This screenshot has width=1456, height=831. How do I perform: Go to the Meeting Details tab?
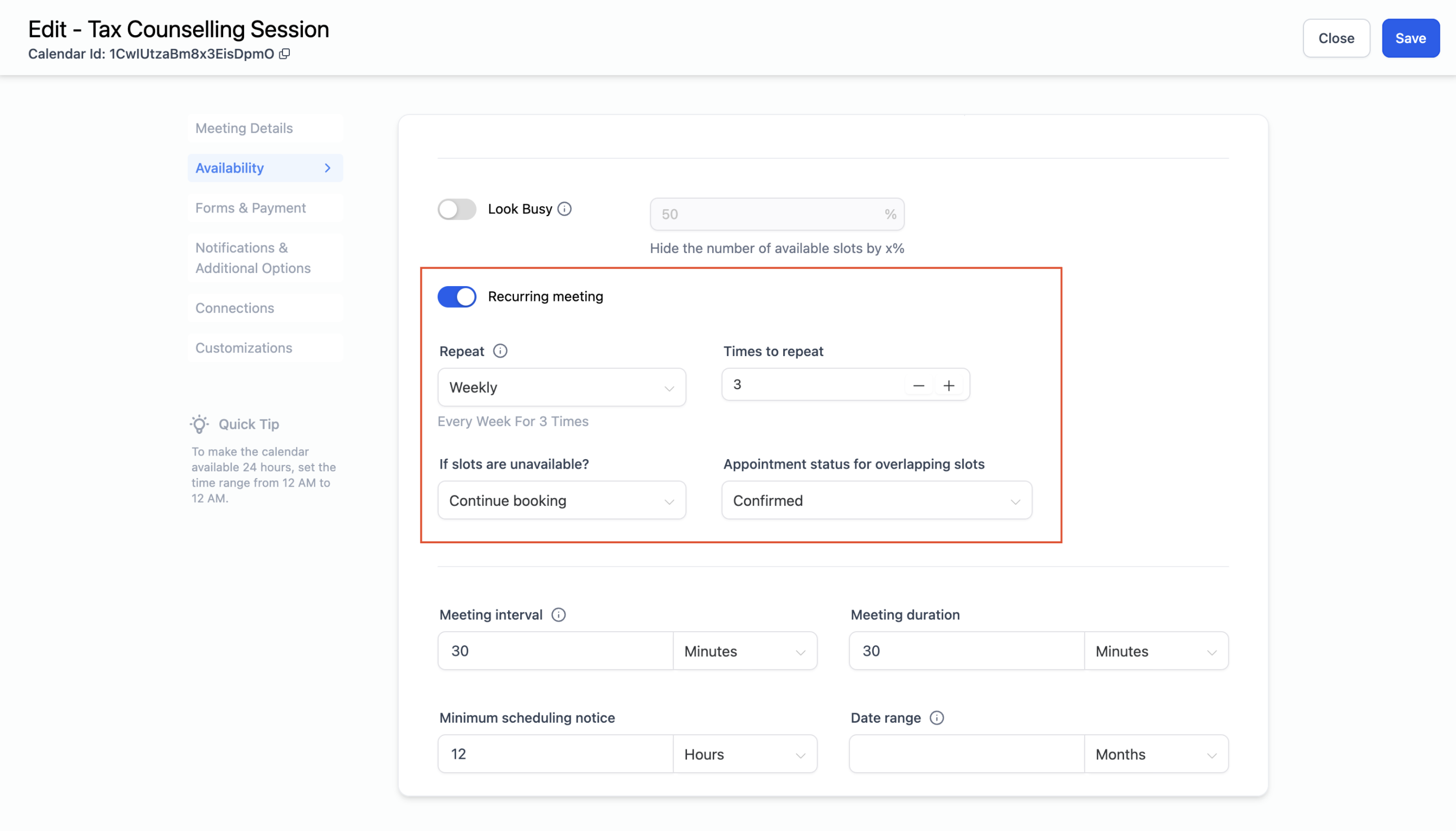(244, 128)
